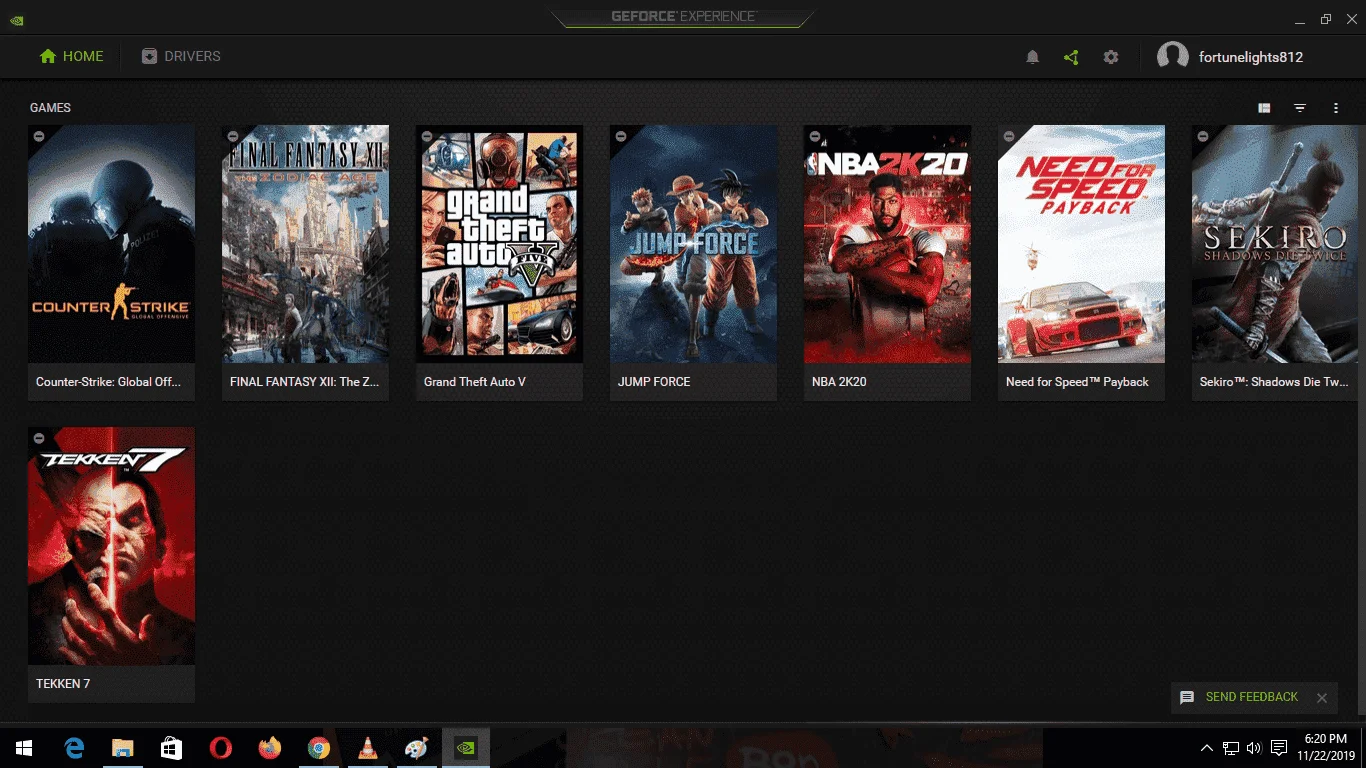
Task: Open VLC media player from the taskbar
Action: point(368,748)
